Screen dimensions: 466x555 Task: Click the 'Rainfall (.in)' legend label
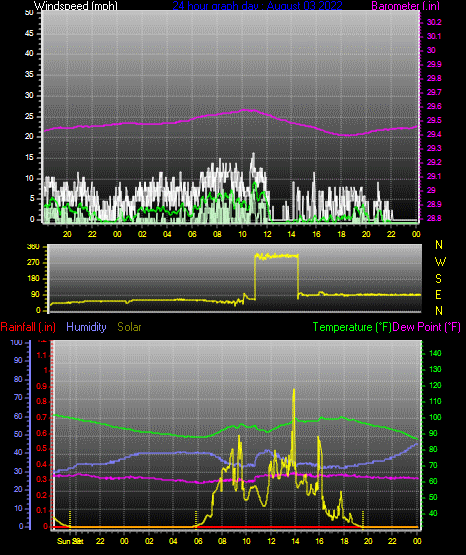pos(28,327)
